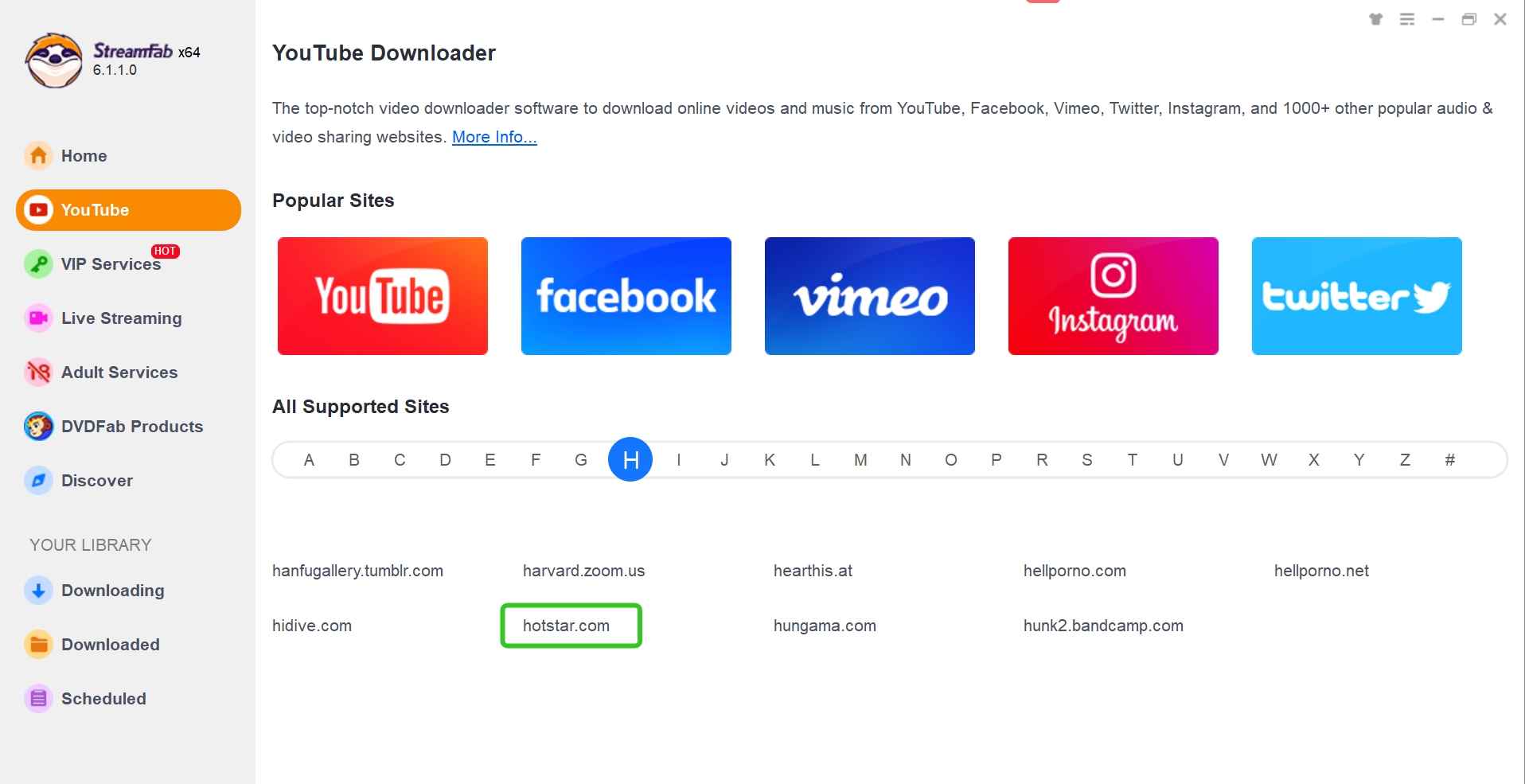Filter supported sites by letter A
Screen dimensions: 1525x784
[309, 460]
